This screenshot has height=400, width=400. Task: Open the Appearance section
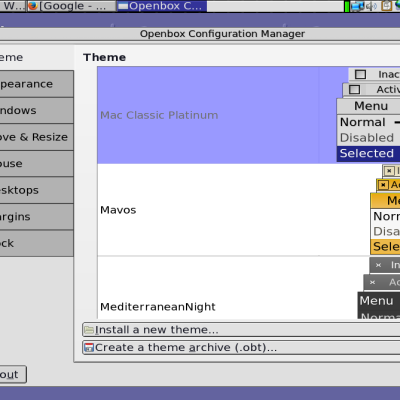point(37,84)
